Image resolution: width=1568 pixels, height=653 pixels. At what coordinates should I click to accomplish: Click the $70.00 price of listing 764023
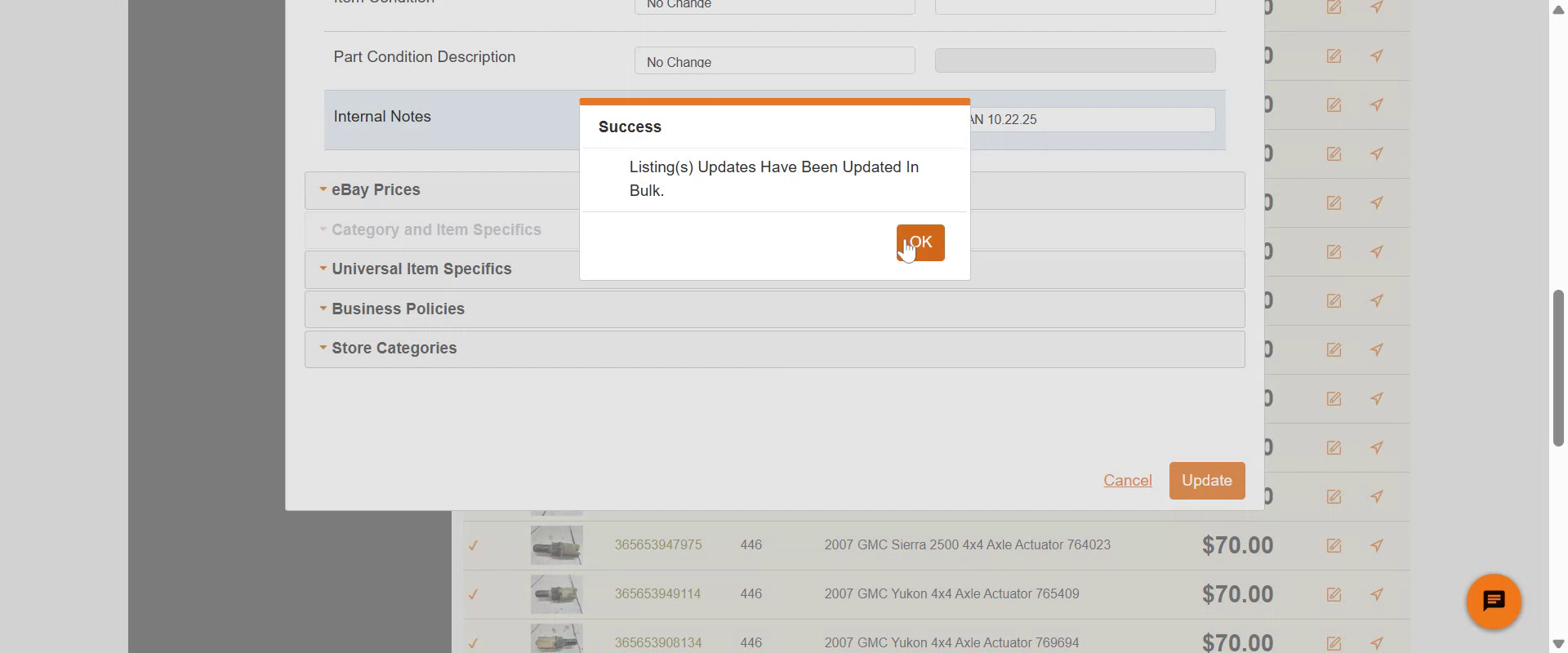pos(1237,545)
